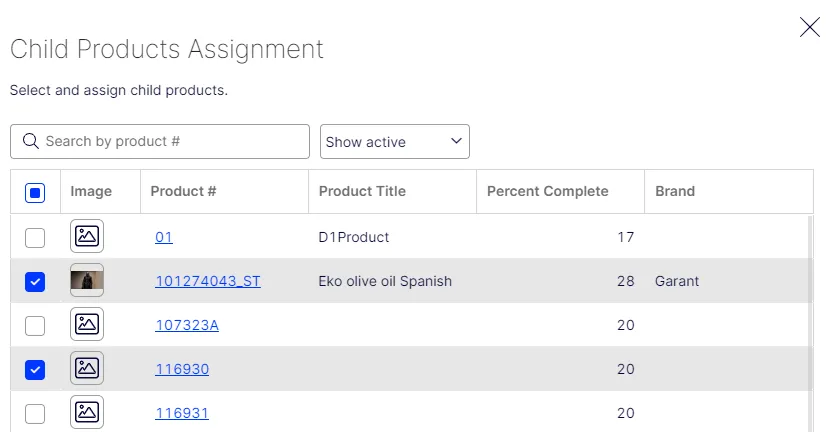
Task: Select the Eko olive oil Spanish title cell
Action: pyautogui.click(x=385, y=281)
